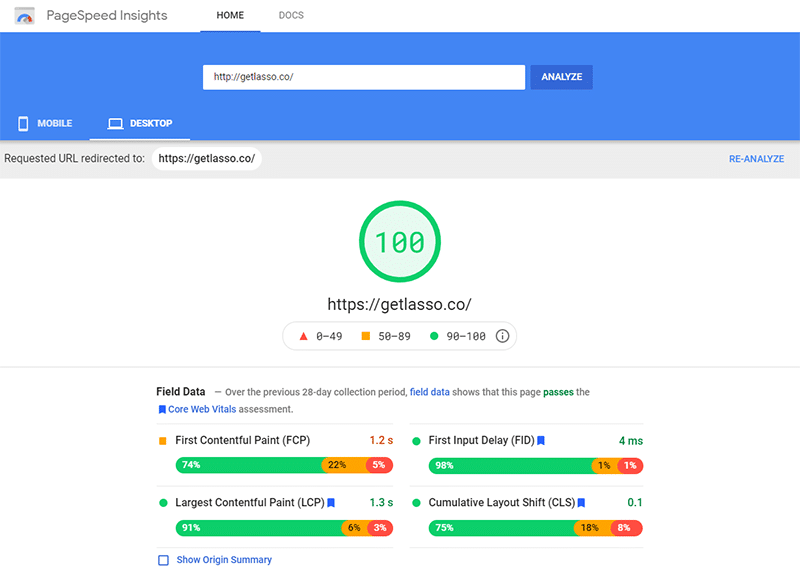Click the Show Origin Summary label

point(224,560)
